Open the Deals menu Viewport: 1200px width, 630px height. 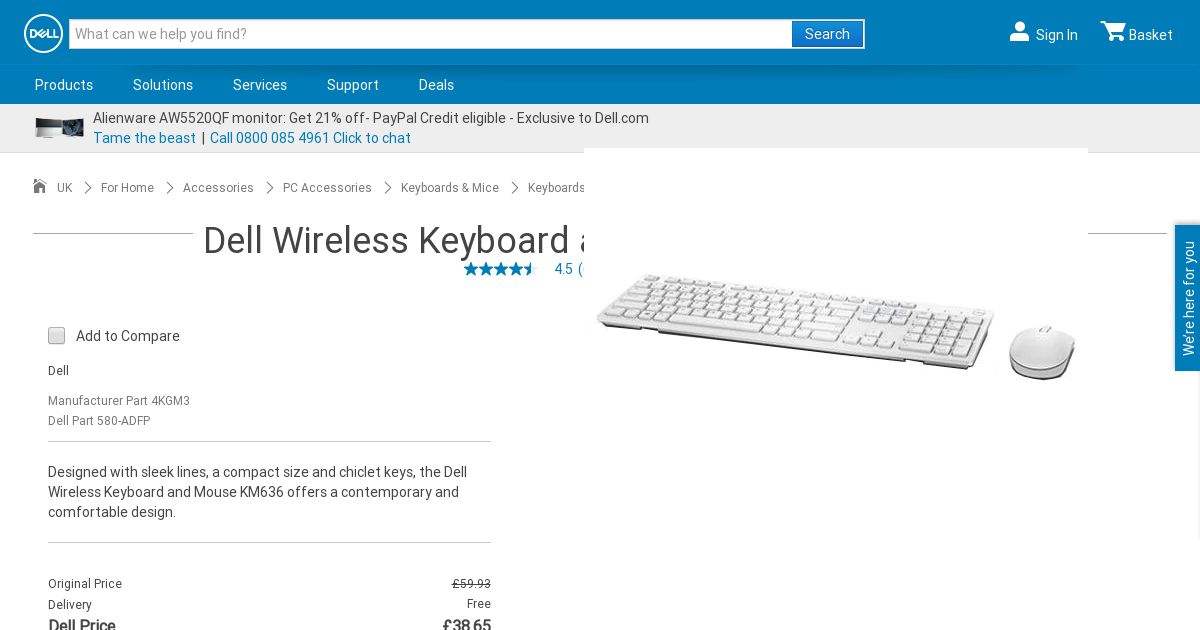436,85
